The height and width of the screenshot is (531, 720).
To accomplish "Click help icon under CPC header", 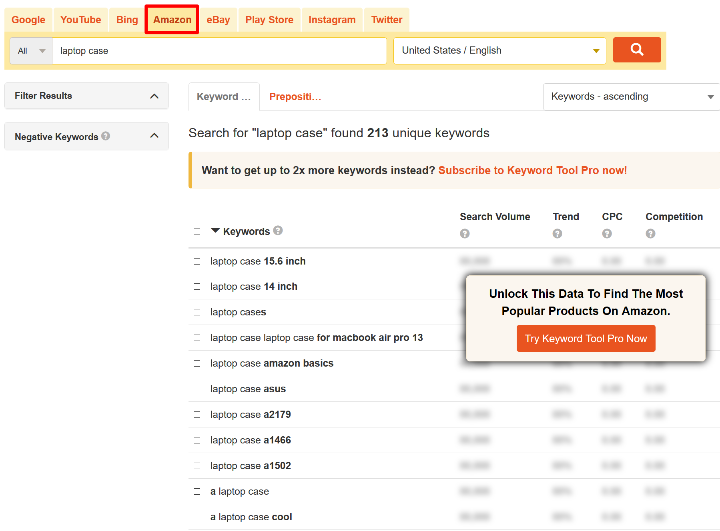I will [x=606, y=234].
